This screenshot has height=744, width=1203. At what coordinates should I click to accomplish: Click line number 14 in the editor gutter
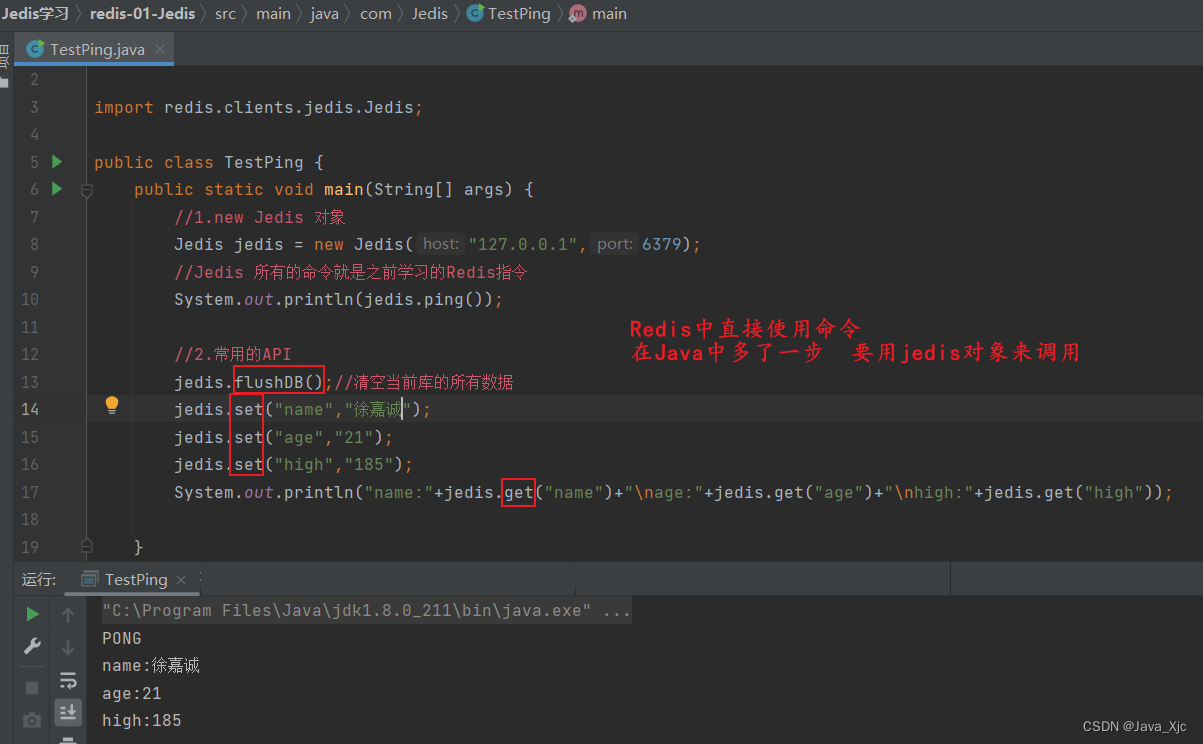coord(30,409)
